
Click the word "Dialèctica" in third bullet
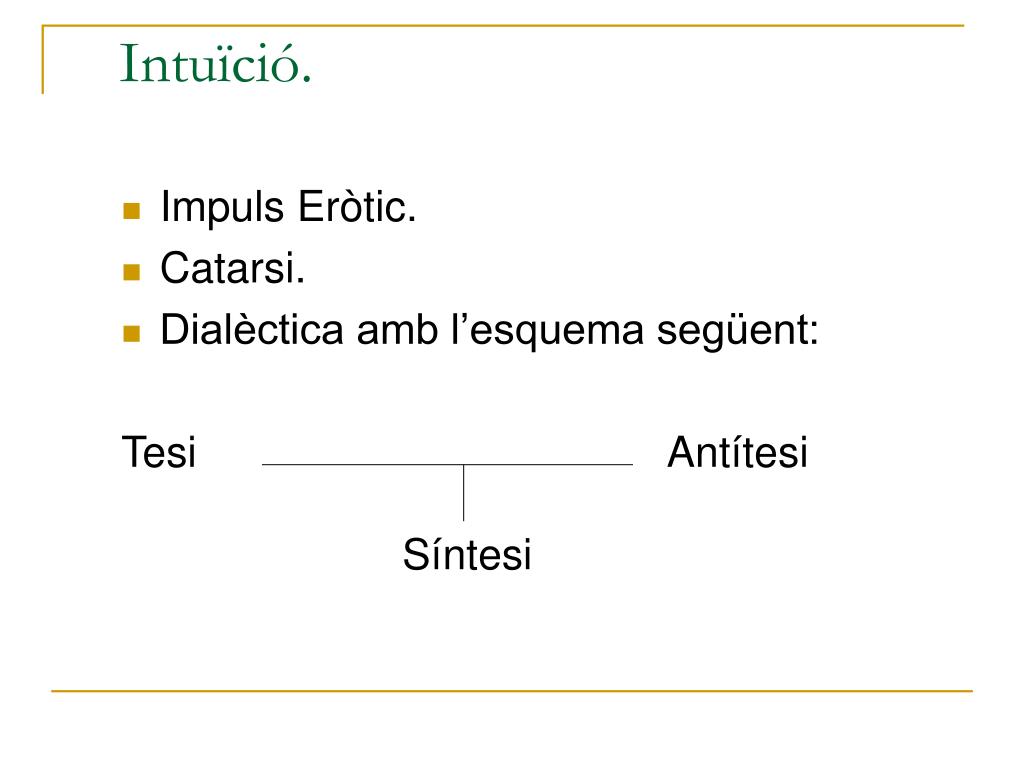coord(252,329)
